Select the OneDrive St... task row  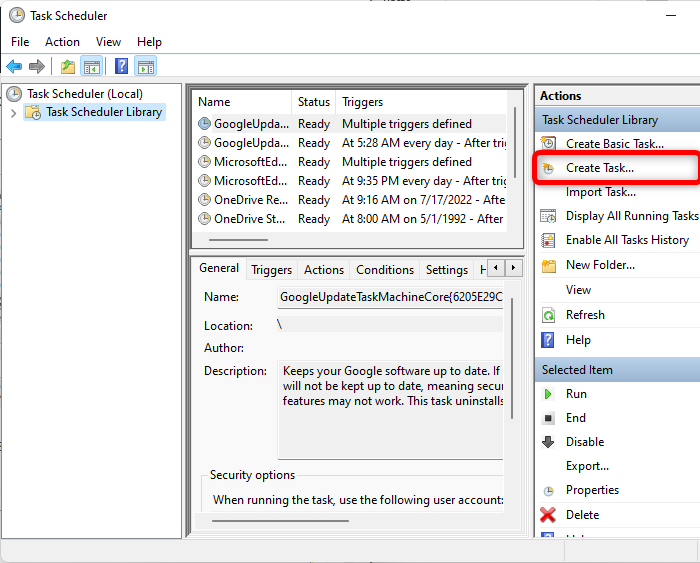point(350,219)
